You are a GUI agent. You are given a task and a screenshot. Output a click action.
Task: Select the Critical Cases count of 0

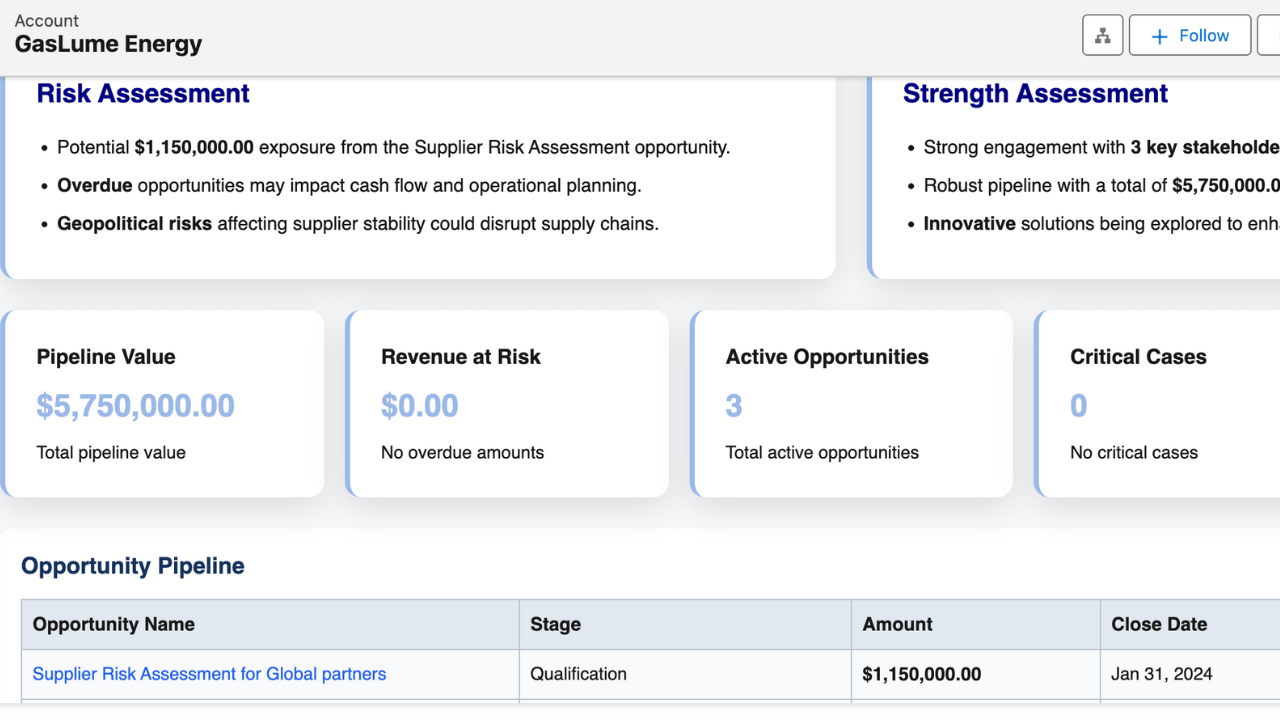coord(1078,406)
